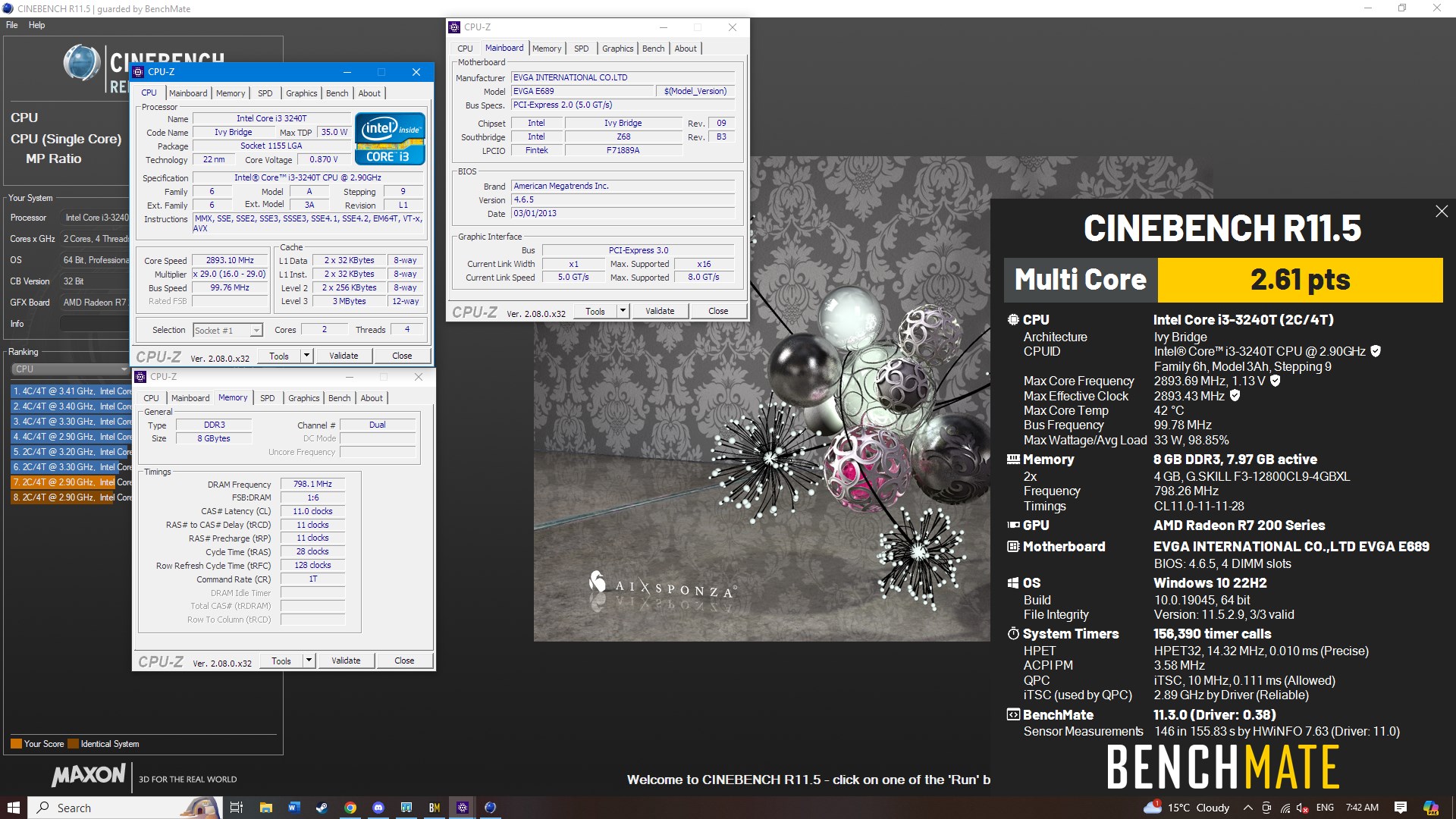
Task: Open Discord from the taskbar
Action: (x=378, y=808)
